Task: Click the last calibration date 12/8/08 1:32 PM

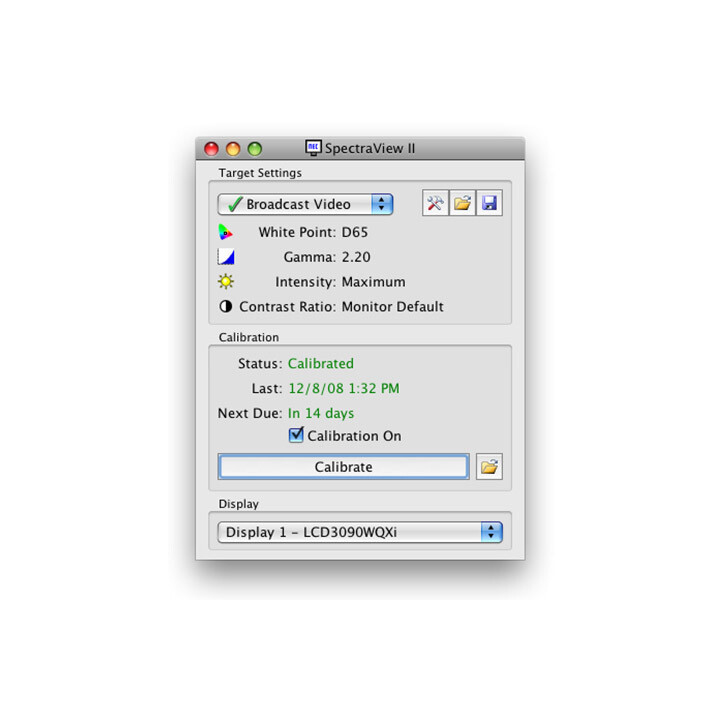Action: [344, 388]
